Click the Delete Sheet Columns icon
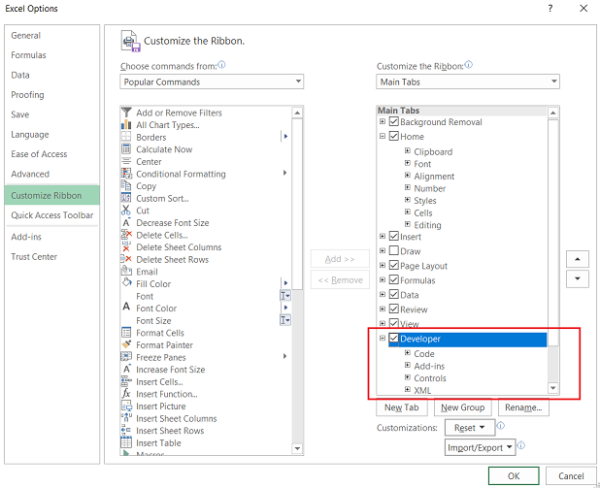Viewport: 600px width, 488px height. 126,247
